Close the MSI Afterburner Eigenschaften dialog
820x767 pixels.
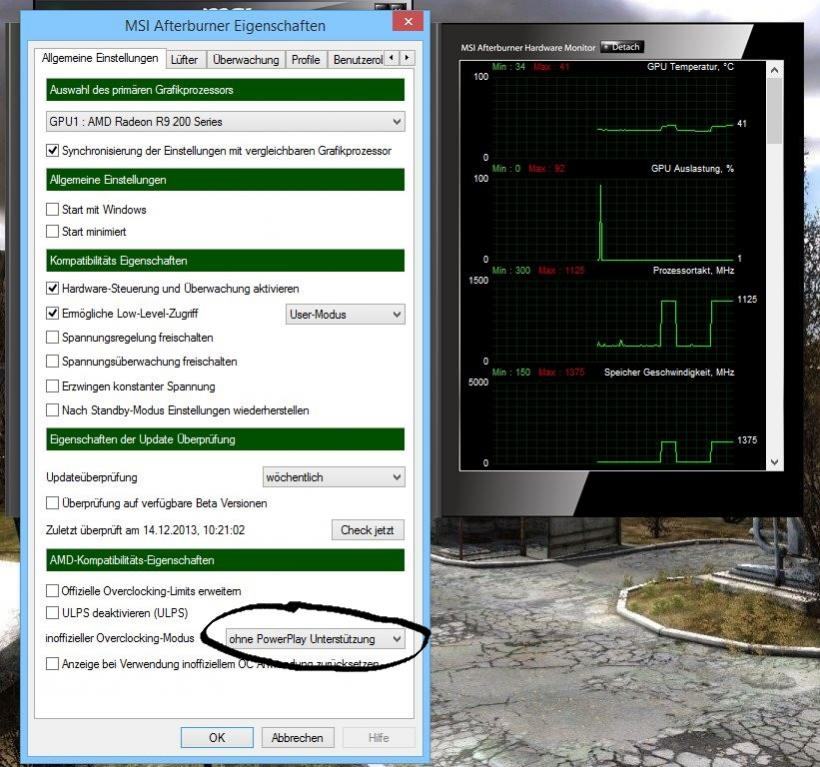pyautogui.click(x=408, y=21)
